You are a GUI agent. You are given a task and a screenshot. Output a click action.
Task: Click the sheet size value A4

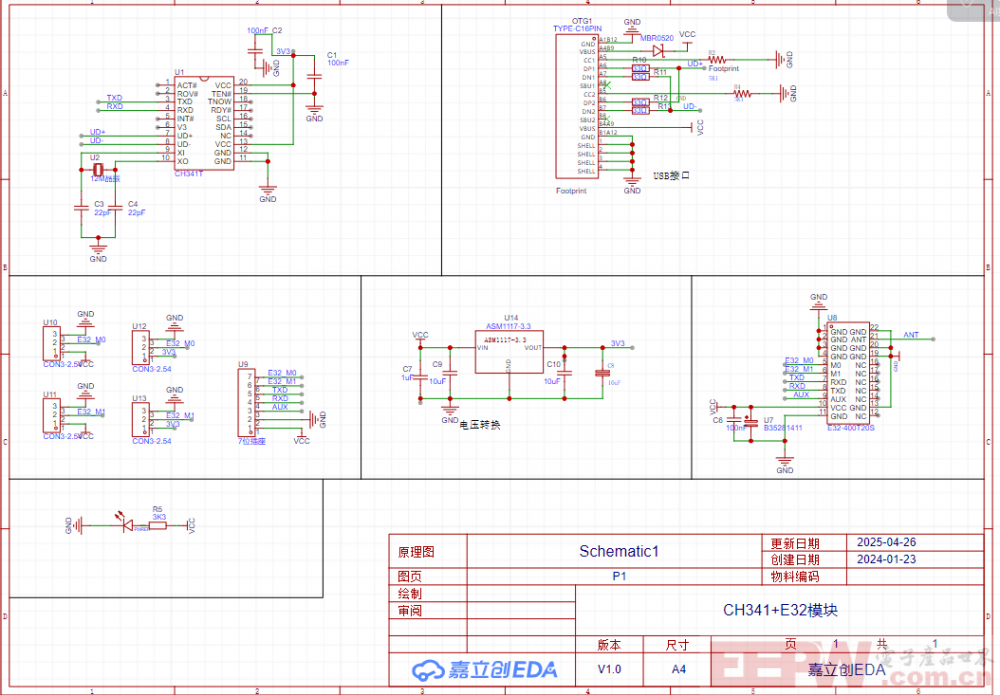click(678, 669)
